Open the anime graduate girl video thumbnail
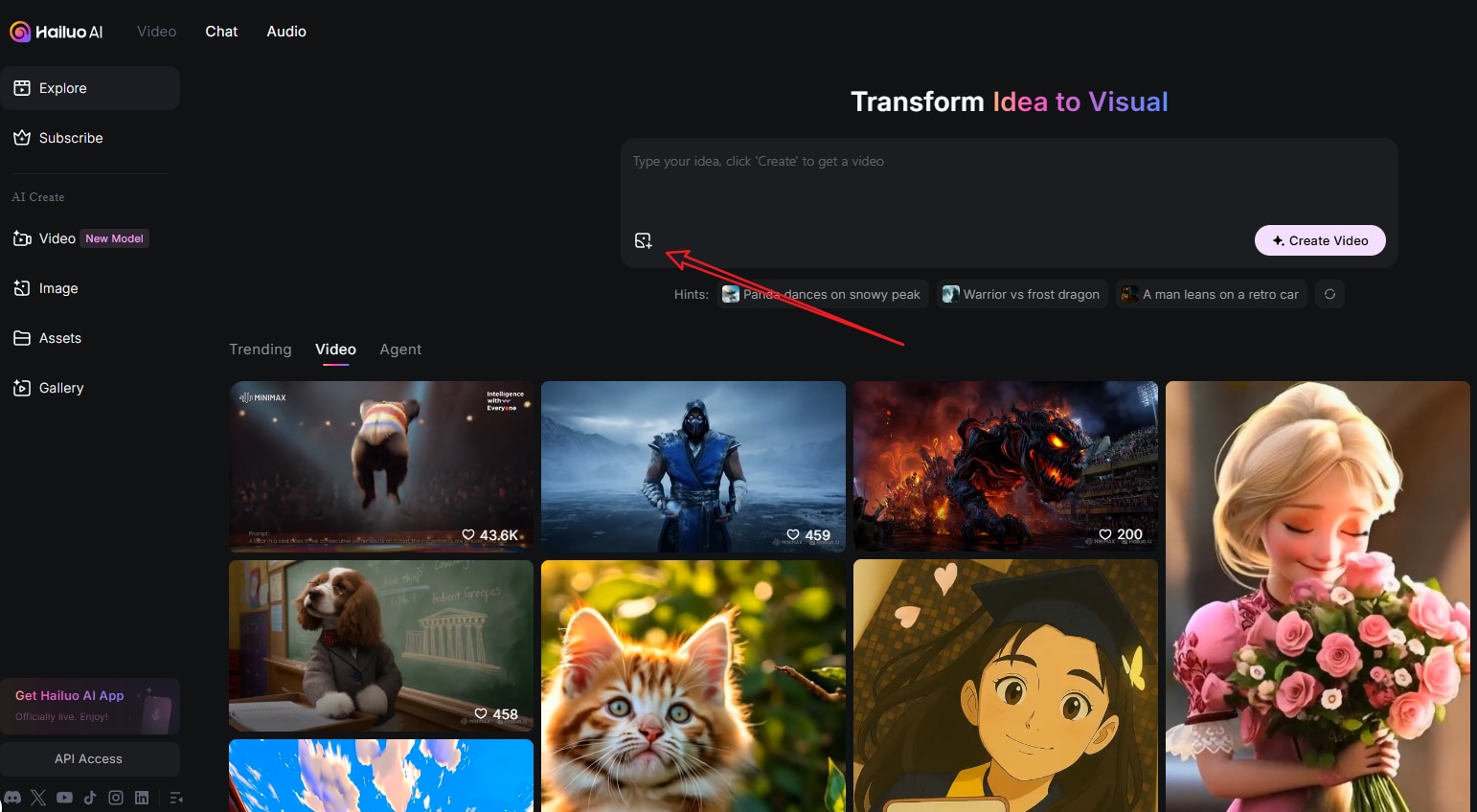 click(x=1006, y=686)
